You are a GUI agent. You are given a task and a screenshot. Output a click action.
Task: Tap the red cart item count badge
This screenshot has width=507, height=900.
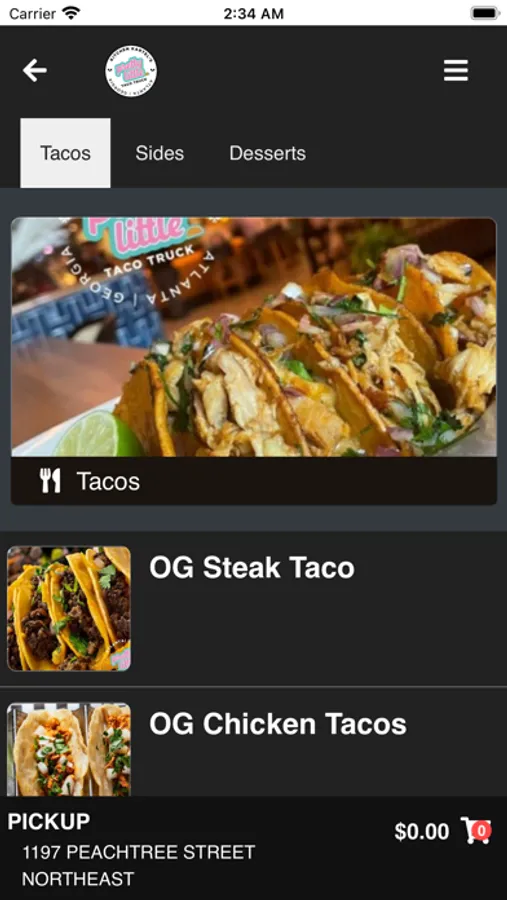tap(482, 830)
